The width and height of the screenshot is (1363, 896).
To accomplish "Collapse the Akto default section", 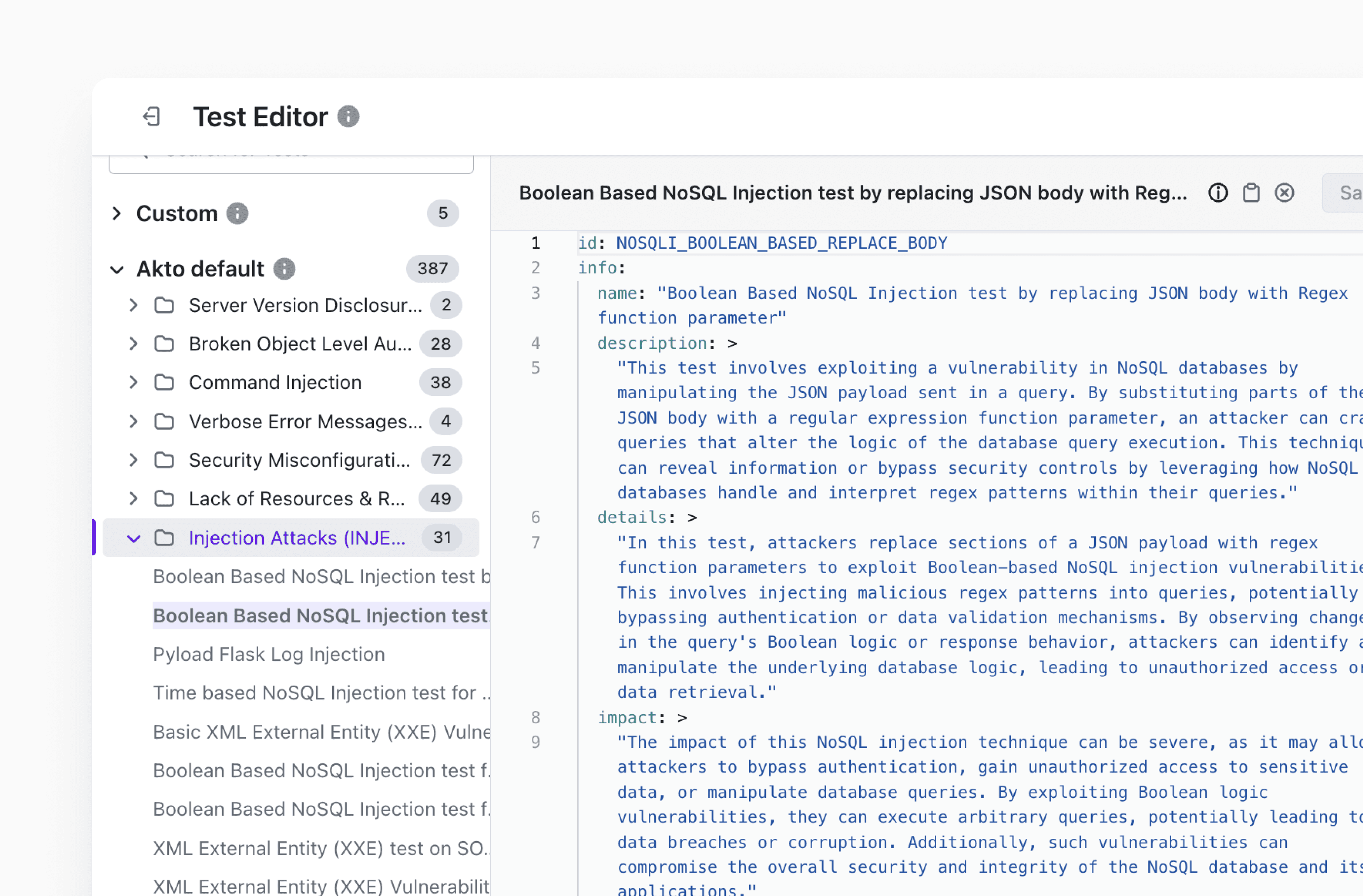I will 117,269.
